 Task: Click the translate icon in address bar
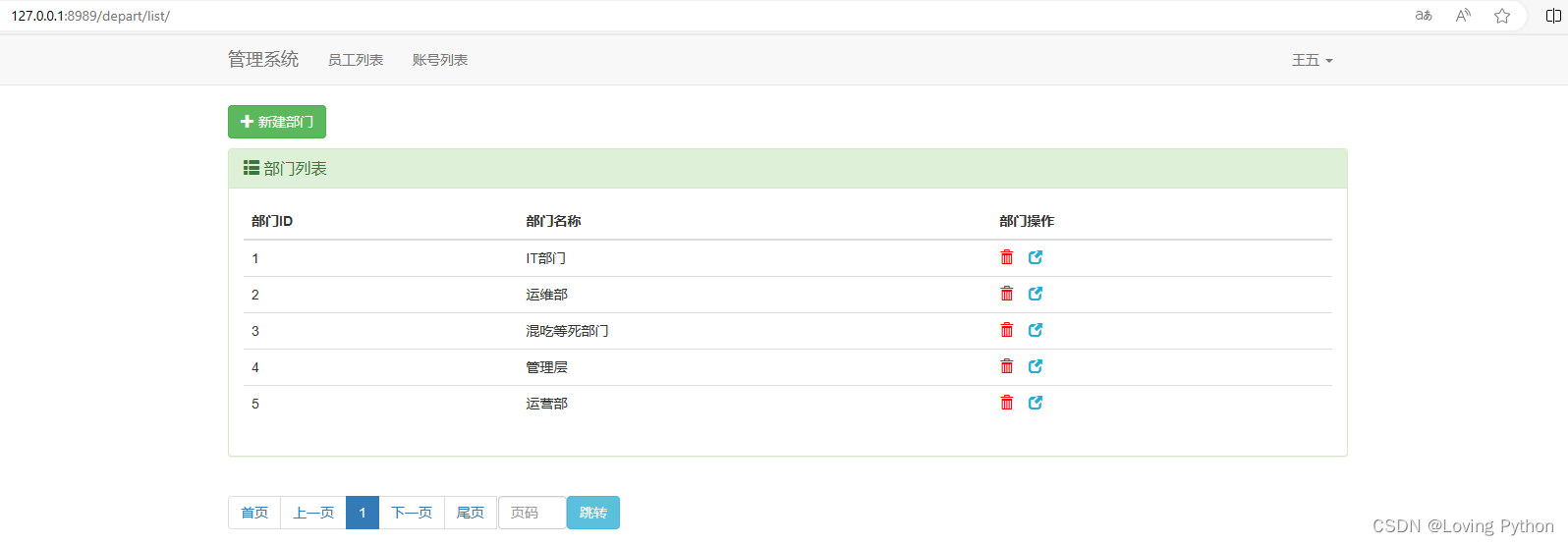point(1424,16)
